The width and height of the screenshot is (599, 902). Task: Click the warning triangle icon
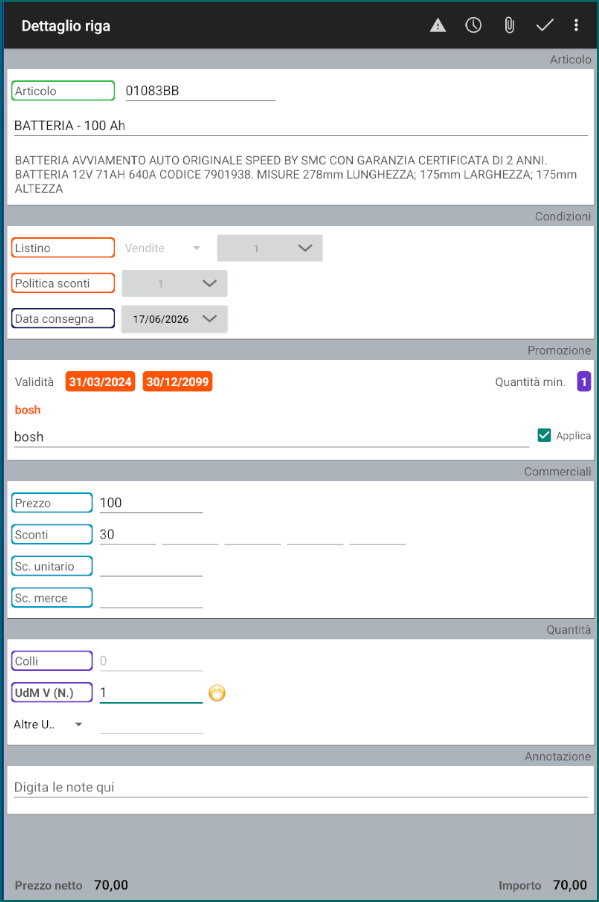[x=438, y=25]
